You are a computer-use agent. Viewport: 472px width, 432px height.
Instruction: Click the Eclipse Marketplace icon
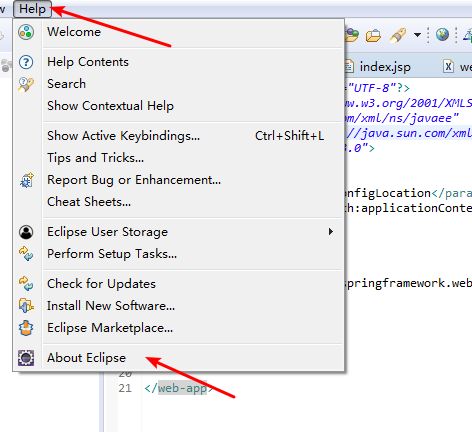pyautogui.click(x=26, y=328)
